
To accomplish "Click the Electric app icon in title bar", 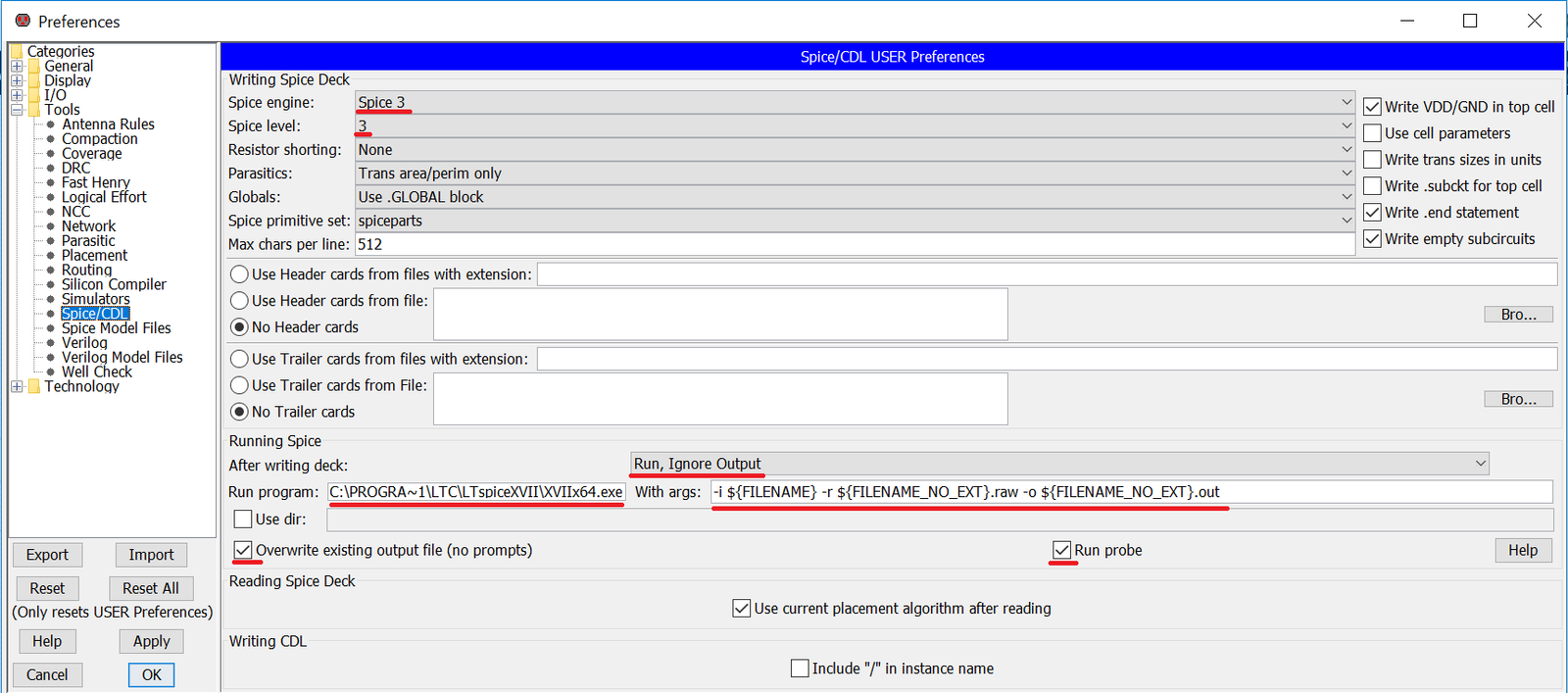I will point(23,20).
